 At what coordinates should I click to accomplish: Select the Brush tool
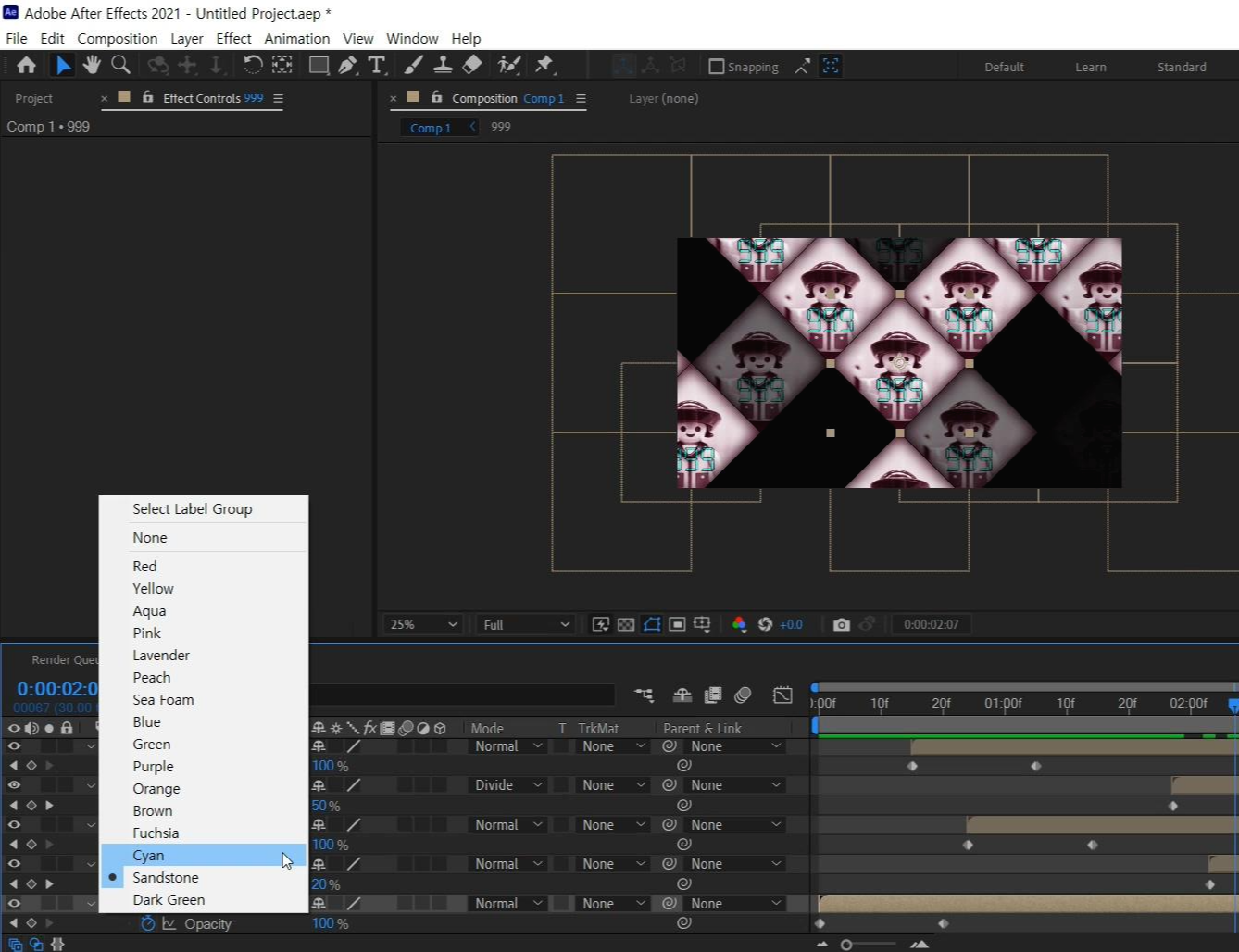pyautogui.click(x=414, y=65)
